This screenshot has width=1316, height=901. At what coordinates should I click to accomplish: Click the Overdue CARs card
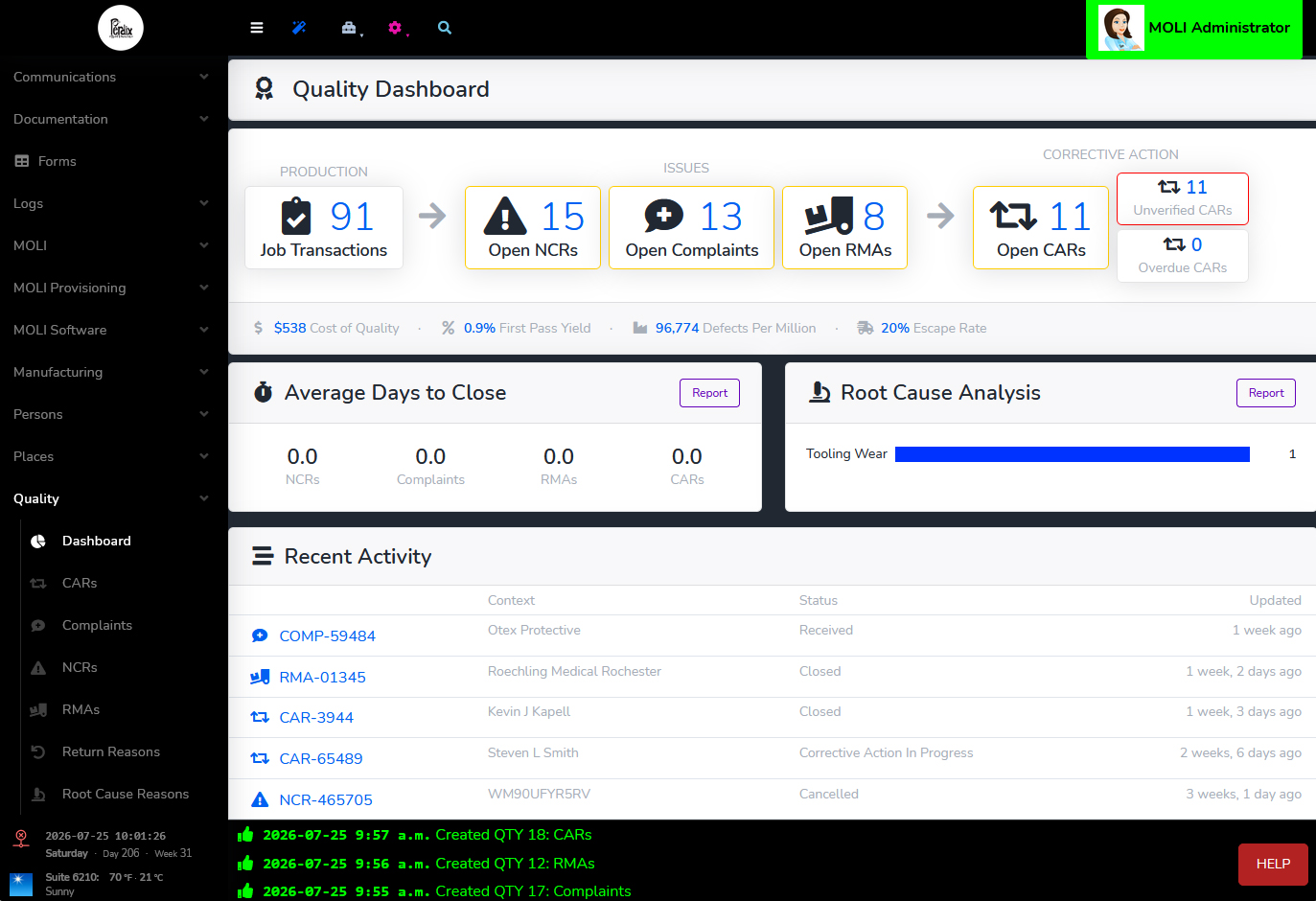1183,256
